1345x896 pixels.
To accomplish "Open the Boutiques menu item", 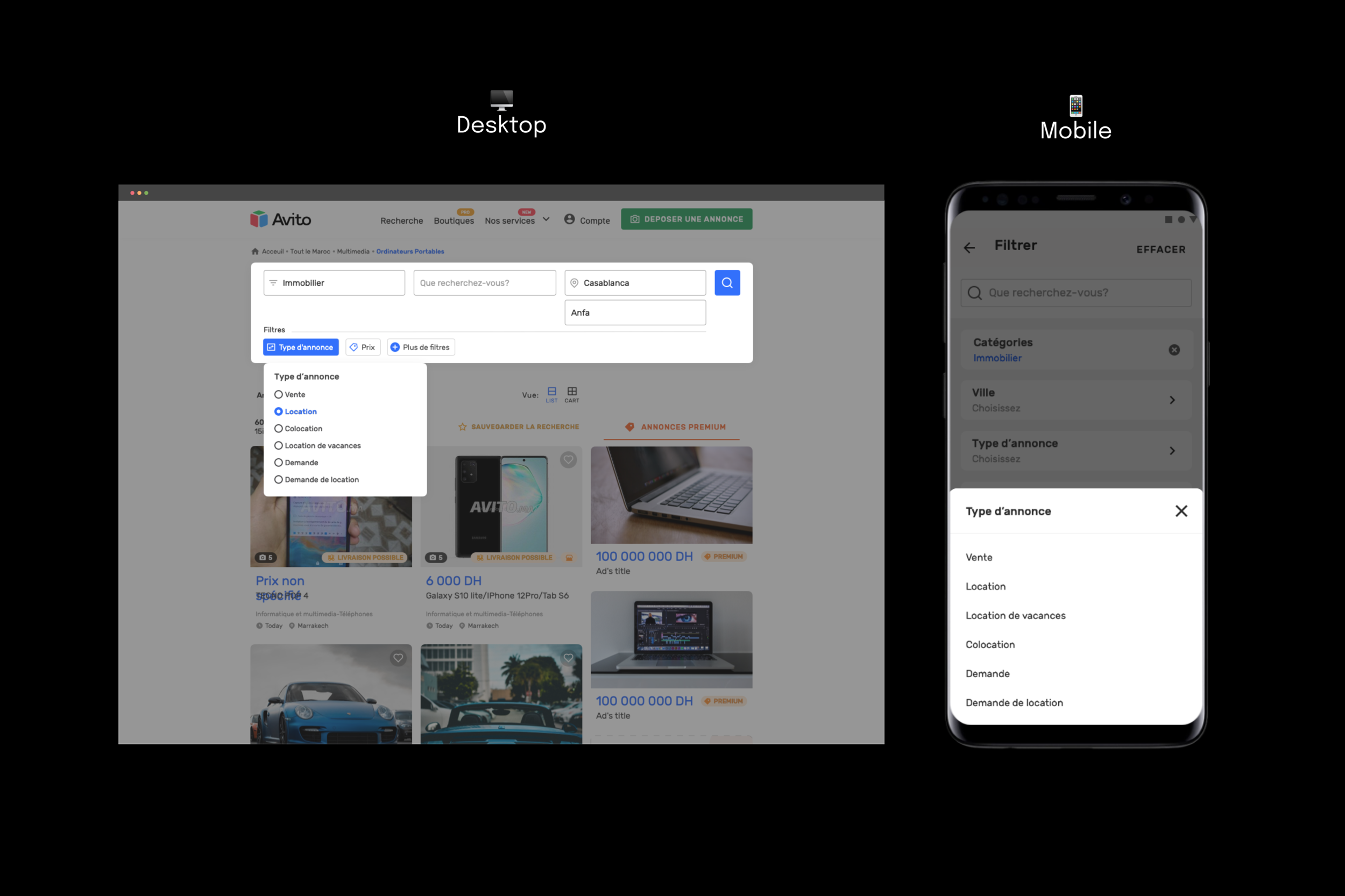I will coord(454,221).
